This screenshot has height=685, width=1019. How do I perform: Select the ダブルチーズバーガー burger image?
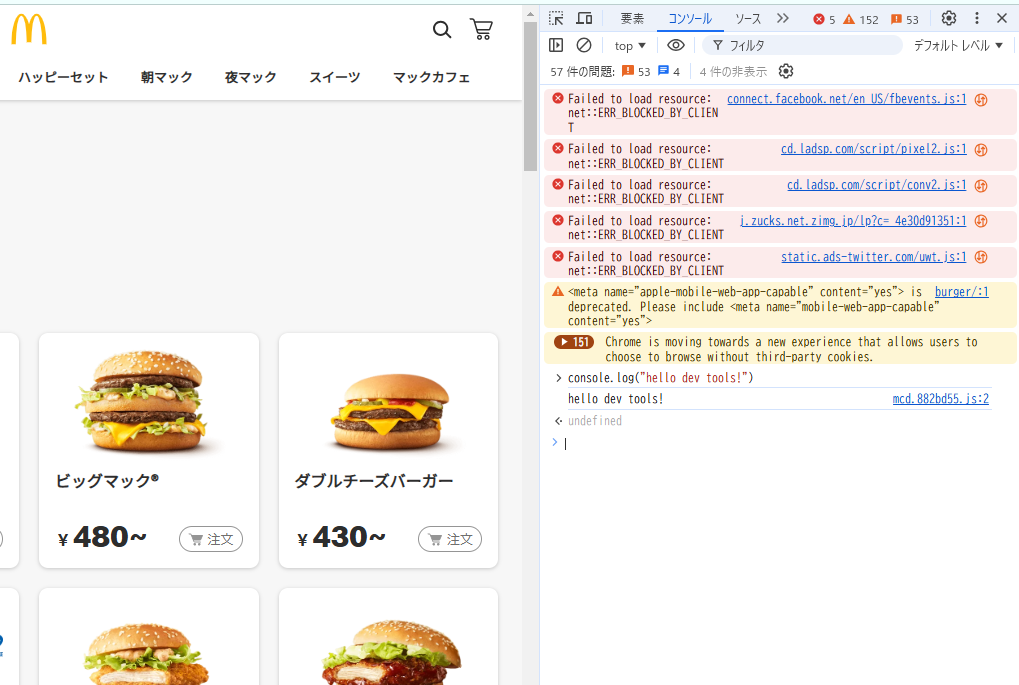point(390,413)
